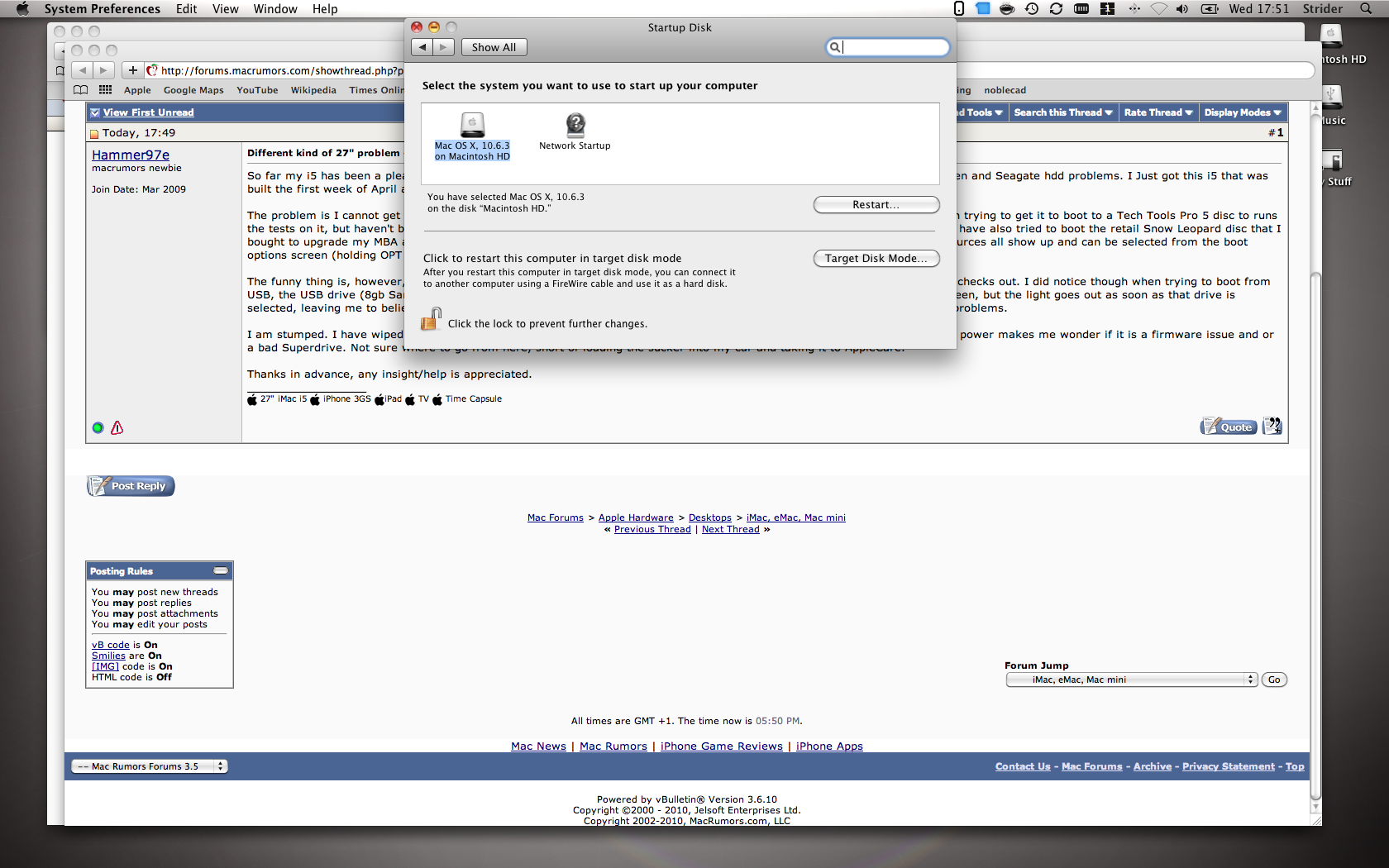The image size is (1389, 868).
Task: Open the Window menu
Action: tap(275, 9)
